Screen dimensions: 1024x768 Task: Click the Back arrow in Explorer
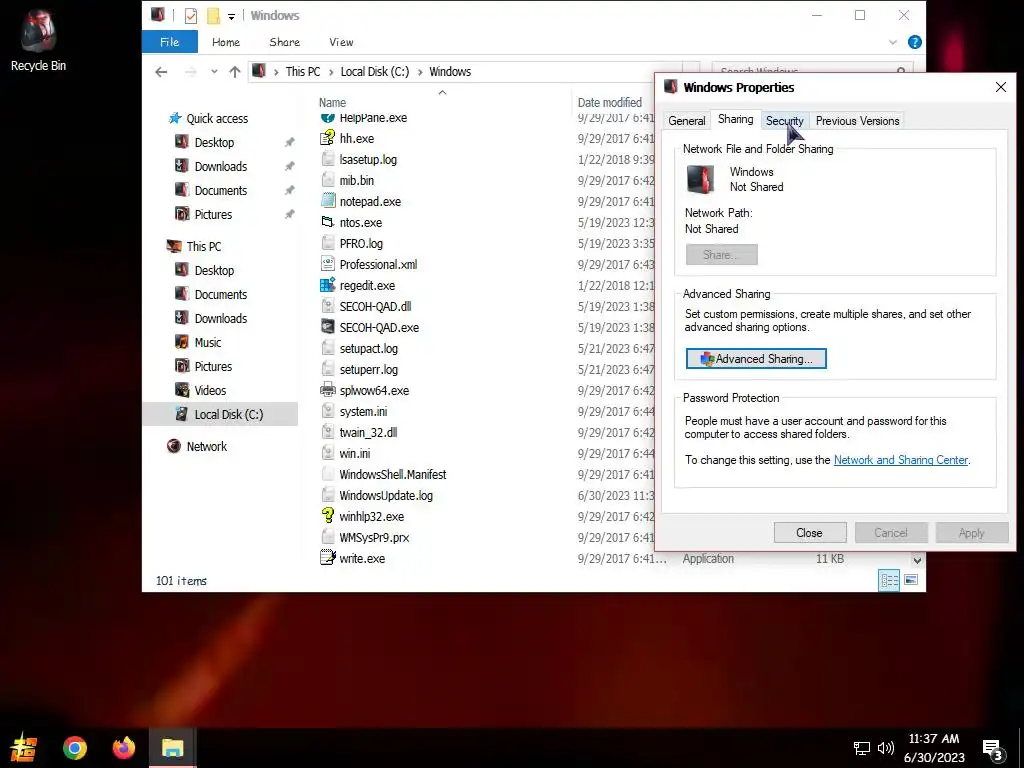click(x=161, y=72)
